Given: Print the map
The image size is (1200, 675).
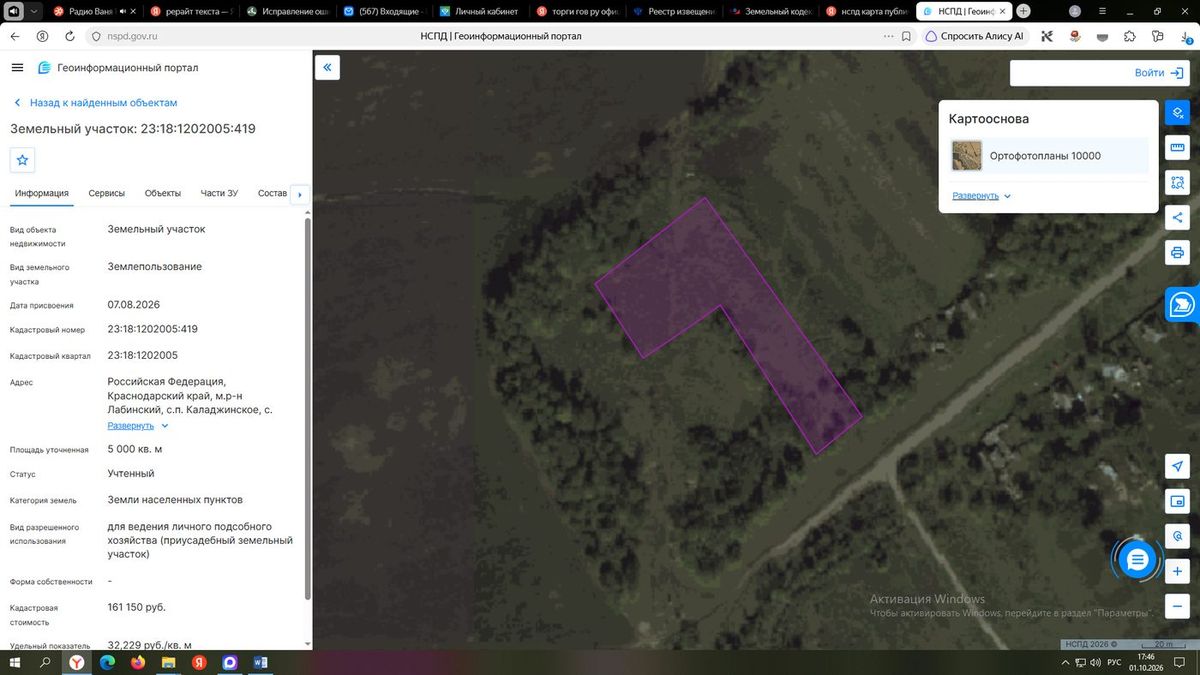Looking at the screenshot, I should click(1178, 252).
